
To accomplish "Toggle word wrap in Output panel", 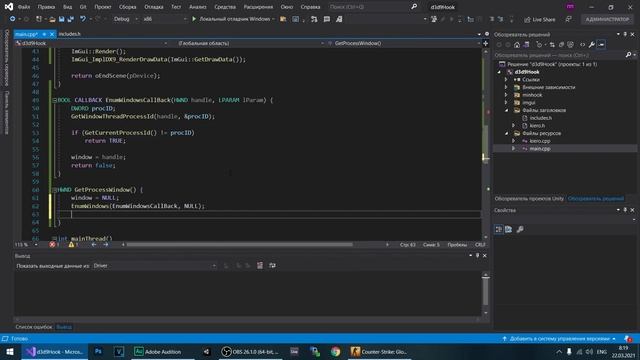I will click(x=272, y=266).
